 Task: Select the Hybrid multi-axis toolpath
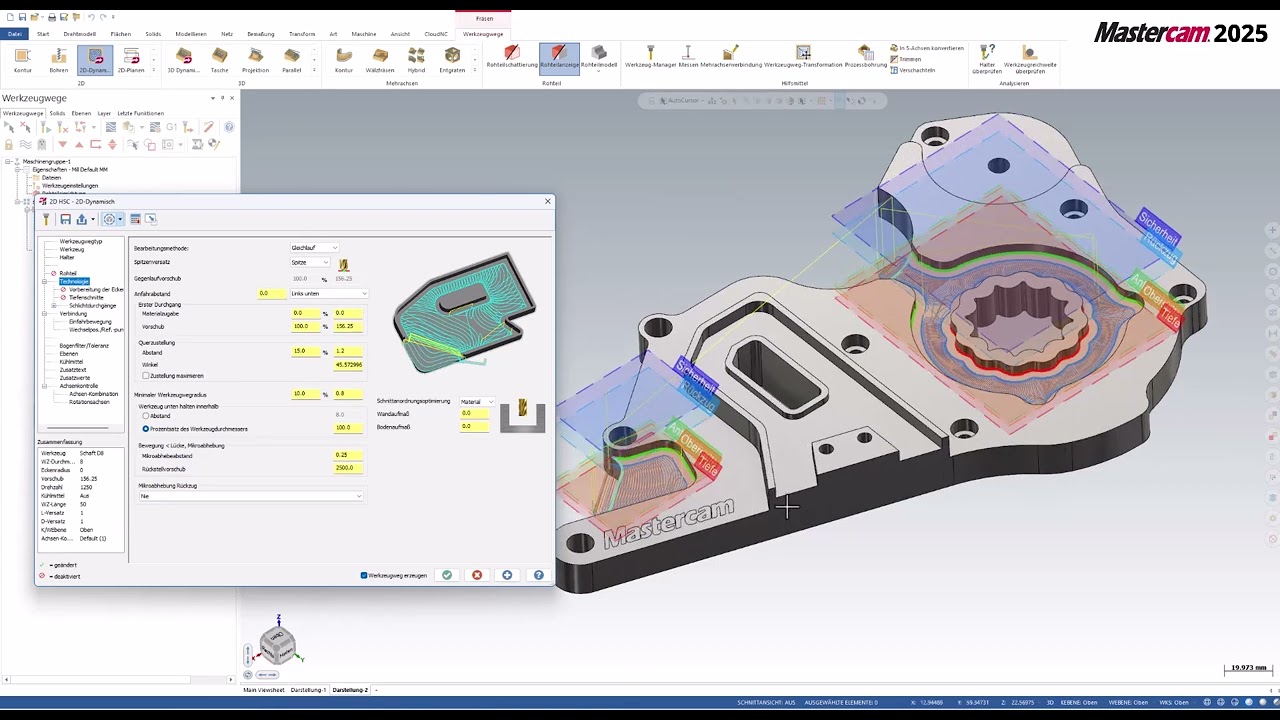tap(416, 59)
